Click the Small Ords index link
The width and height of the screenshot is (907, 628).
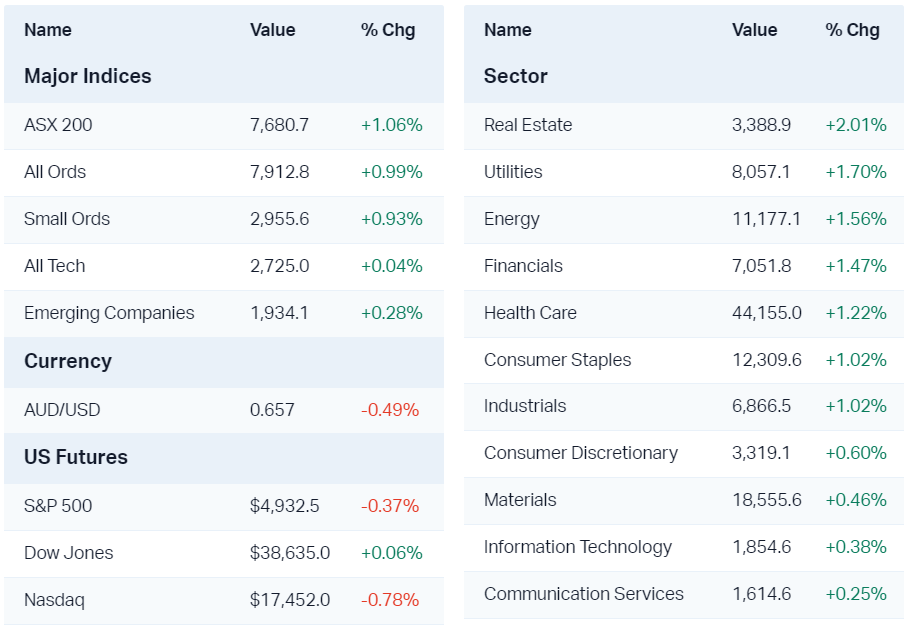click(x=67, y=219)
